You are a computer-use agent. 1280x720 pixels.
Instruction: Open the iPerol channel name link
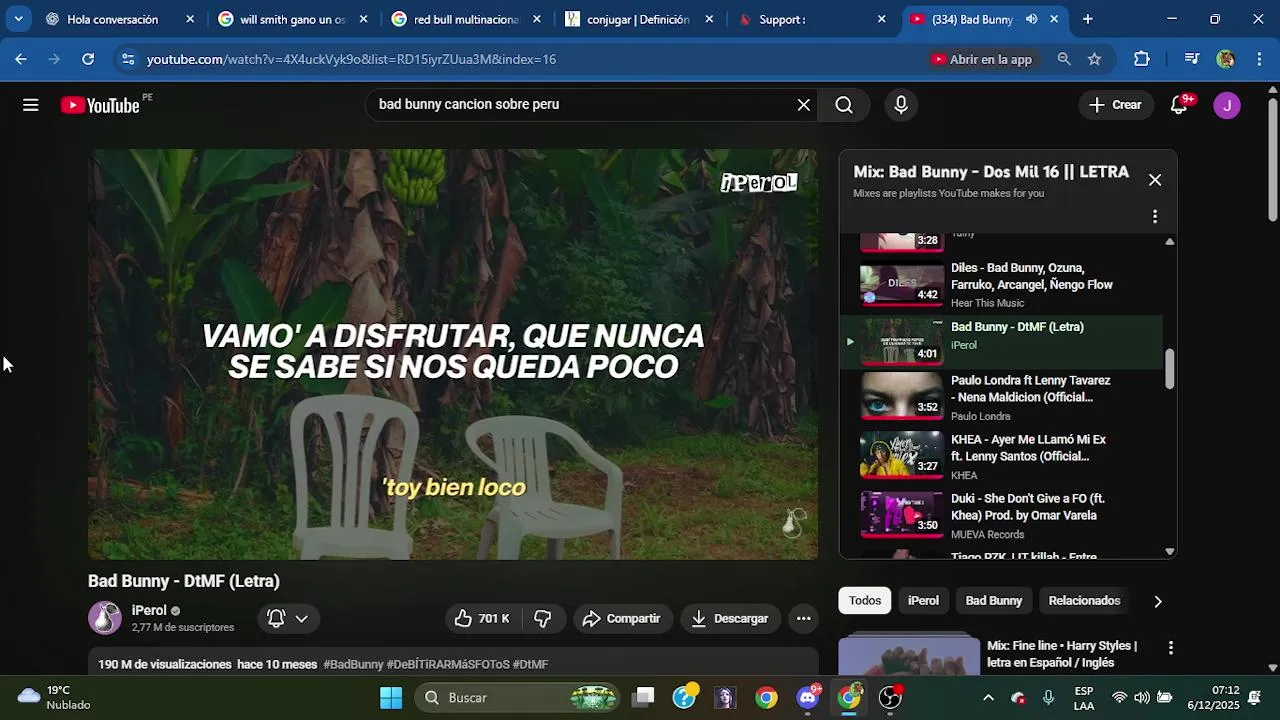[x=149, y=611]
